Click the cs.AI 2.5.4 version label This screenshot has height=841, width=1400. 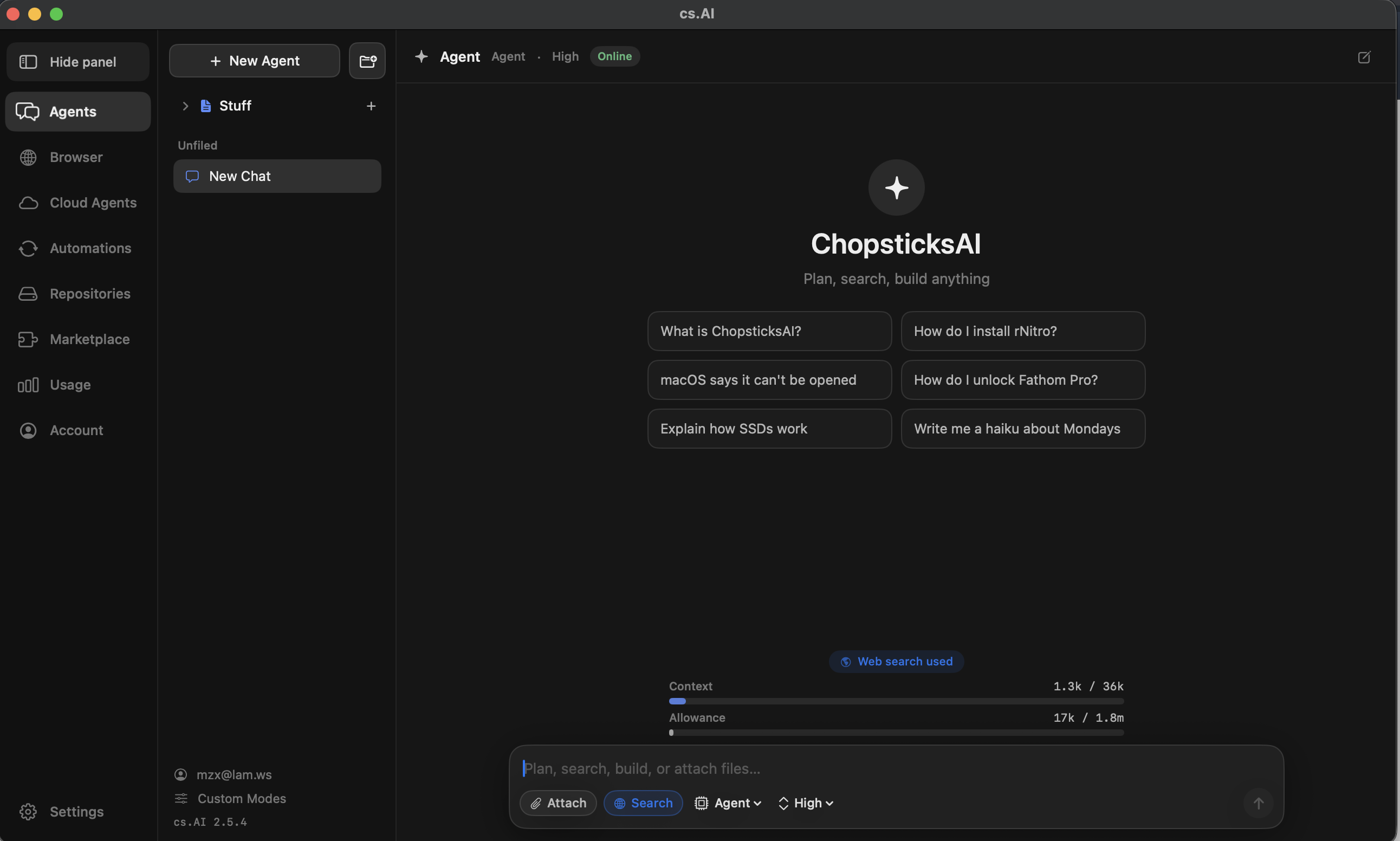point(210,821)
